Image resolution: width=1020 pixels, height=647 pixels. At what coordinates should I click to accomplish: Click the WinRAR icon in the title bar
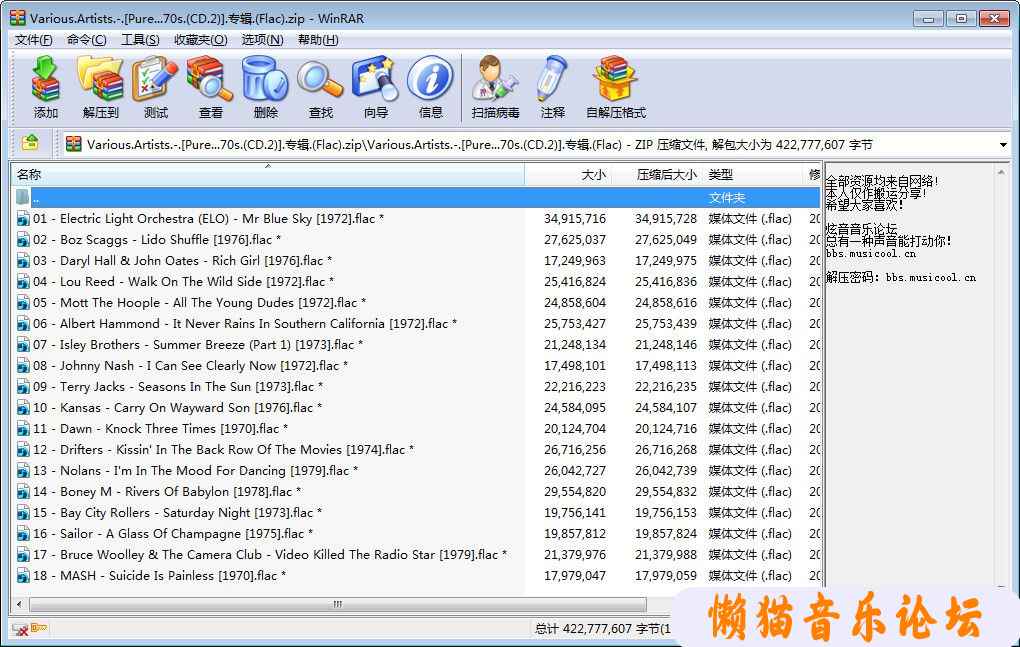coord(18,18)
